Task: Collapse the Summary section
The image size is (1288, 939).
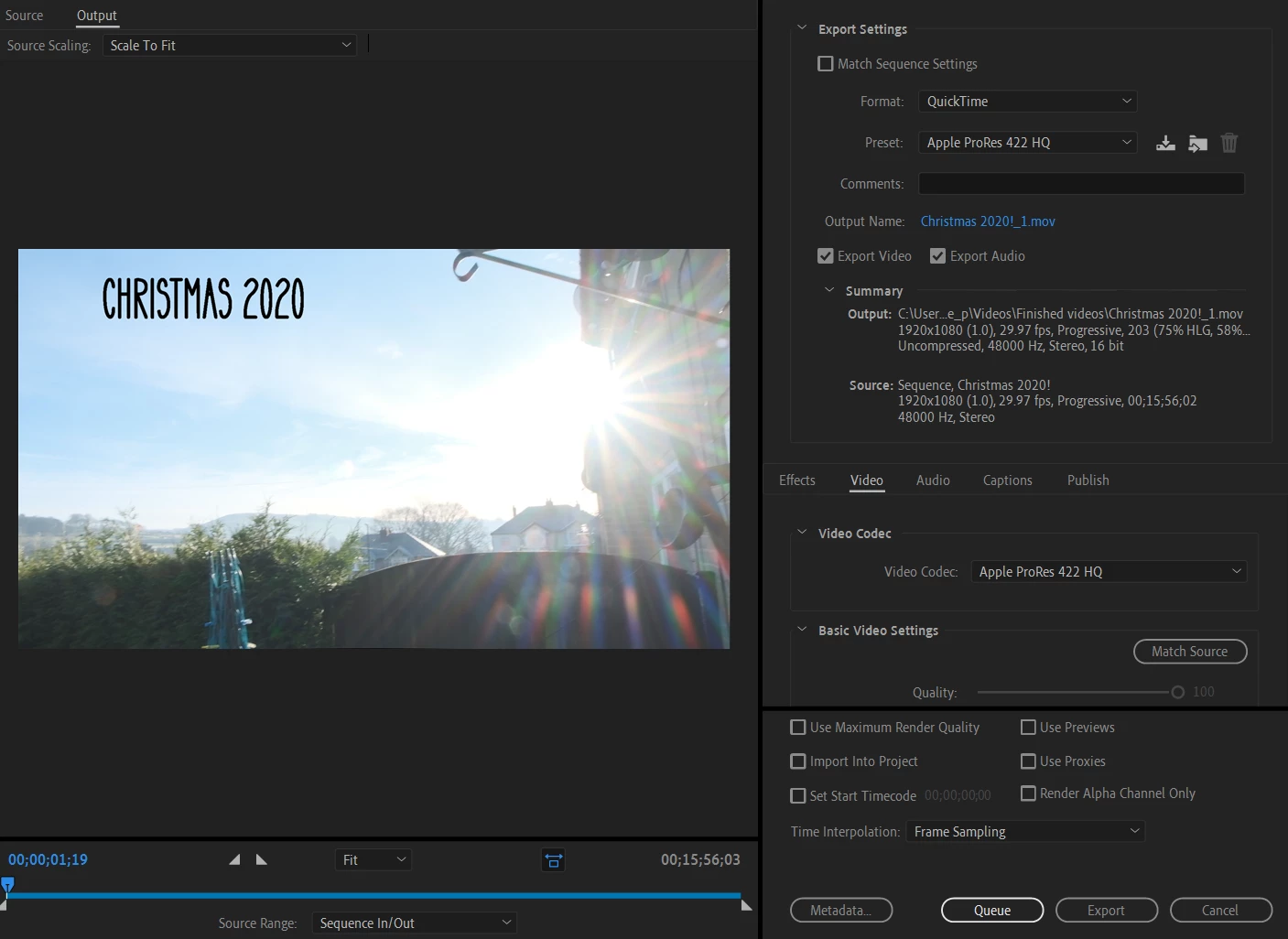Action: pos(829,290)
